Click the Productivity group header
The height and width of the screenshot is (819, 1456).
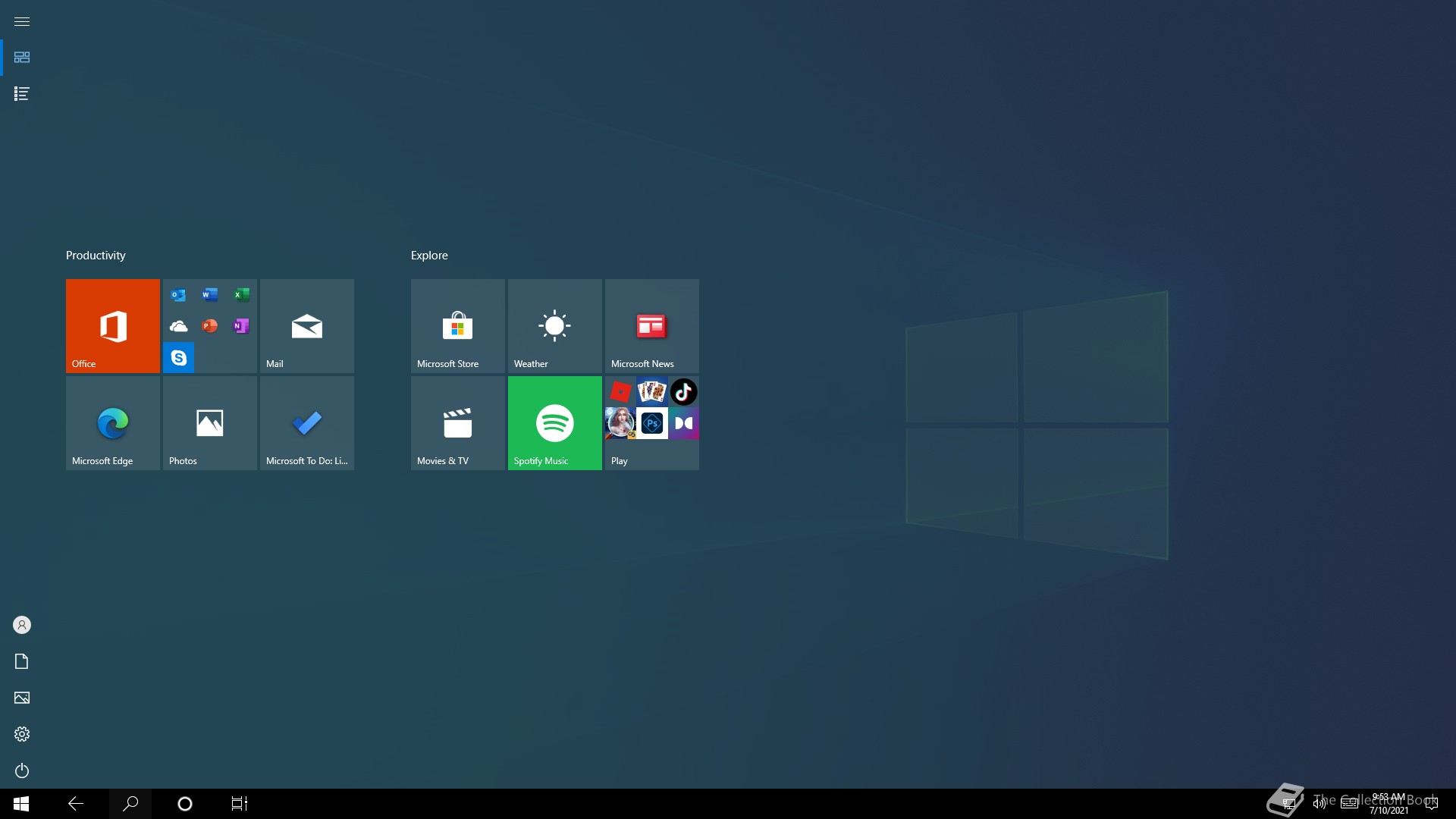click(96, 256)
